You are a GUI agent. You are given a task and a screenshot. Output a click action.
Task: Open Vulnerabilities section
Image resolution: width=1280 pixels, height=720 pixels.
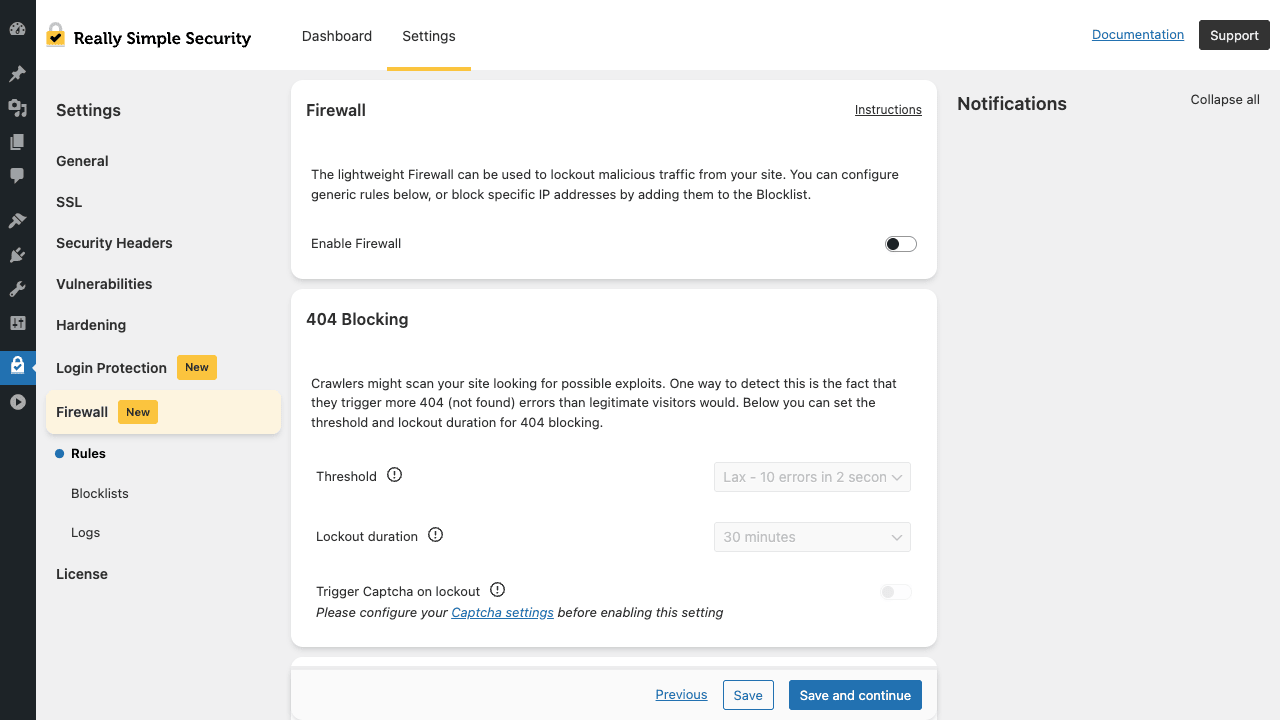[104, 284]
